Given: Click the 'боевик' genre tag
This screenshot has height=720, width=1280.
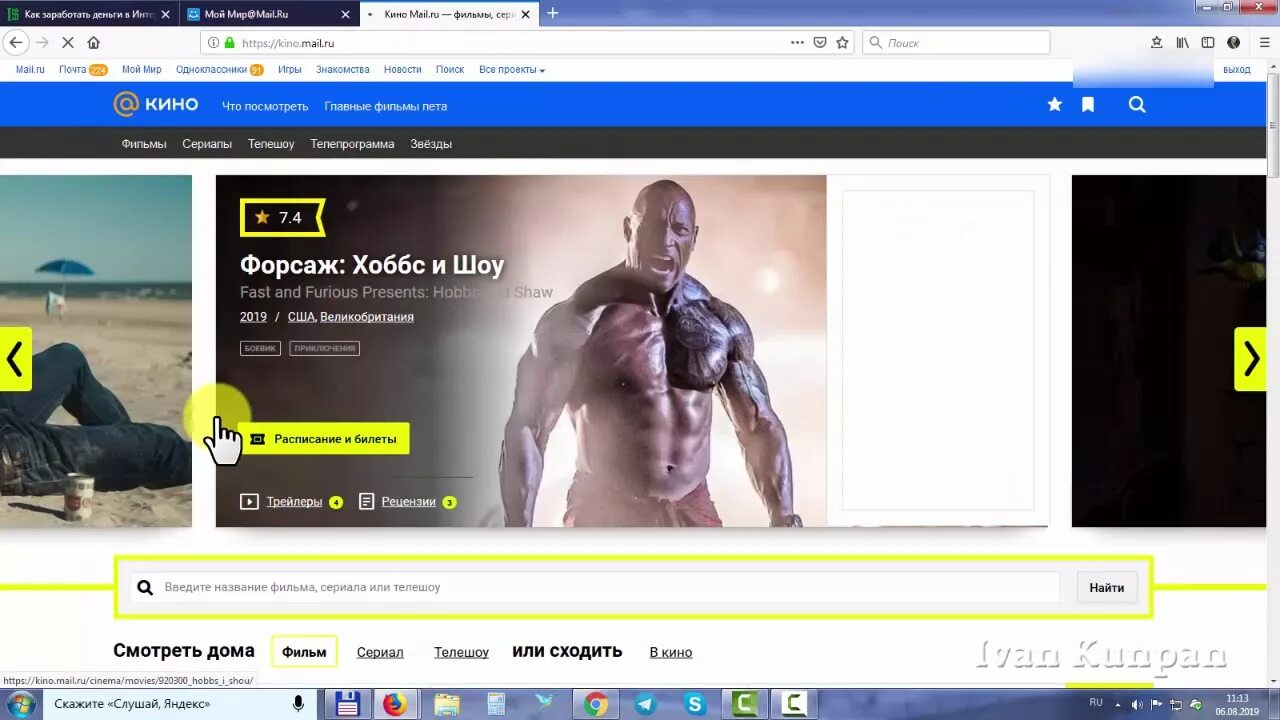Looking at the screenshot, I should pos(261,349).
